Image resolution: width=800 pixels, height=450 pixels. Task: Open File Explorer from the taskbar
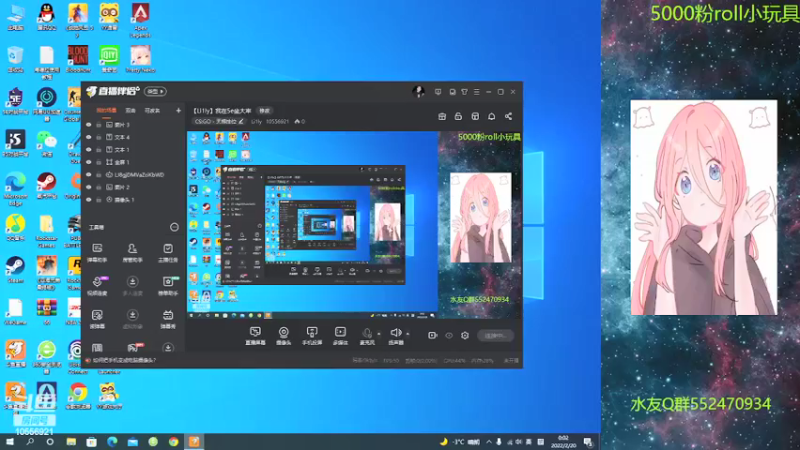tap(71, 442)
